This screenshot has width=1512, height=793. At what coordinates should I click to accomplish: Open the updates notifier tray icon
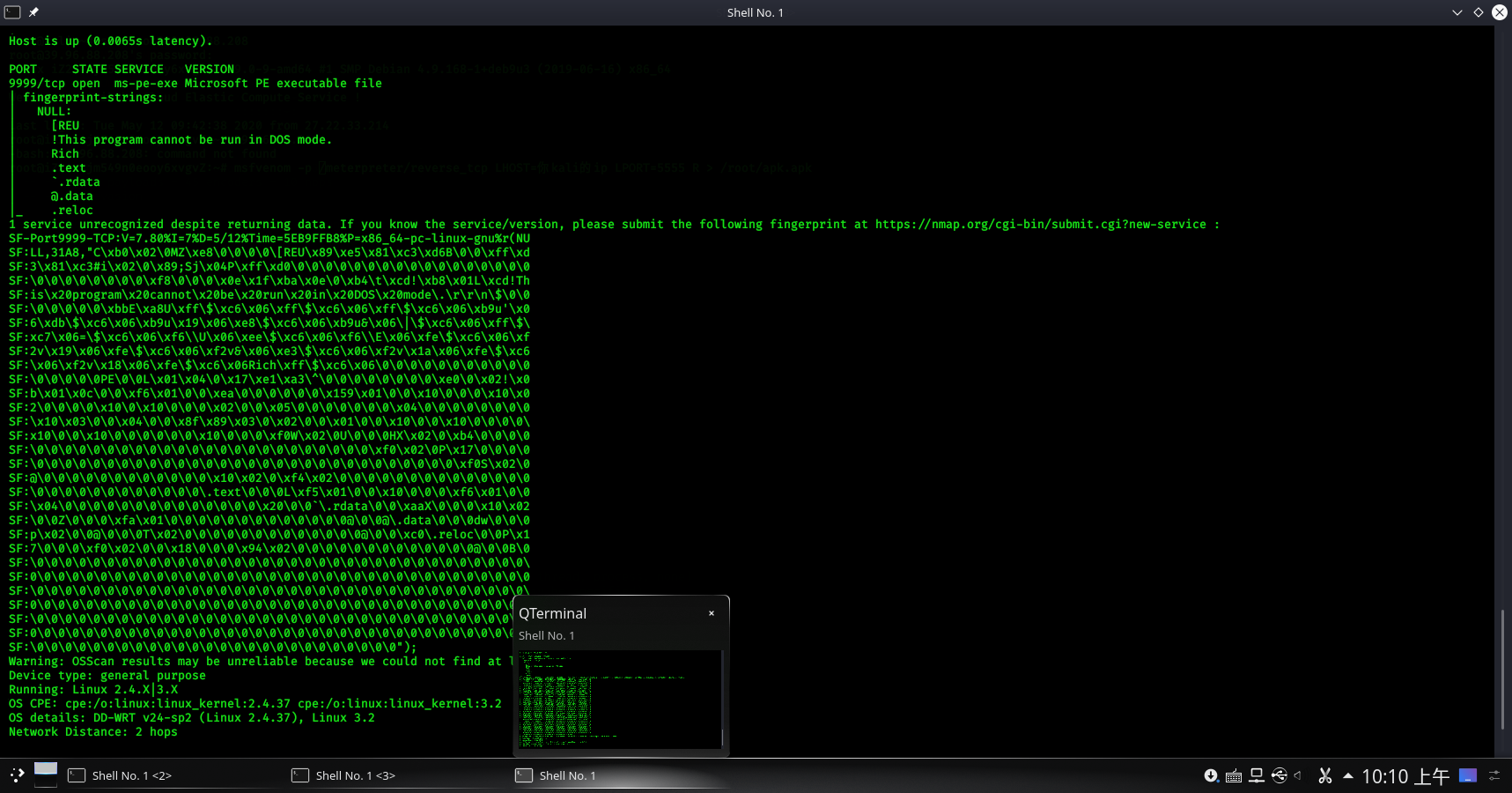(1211, 775)
